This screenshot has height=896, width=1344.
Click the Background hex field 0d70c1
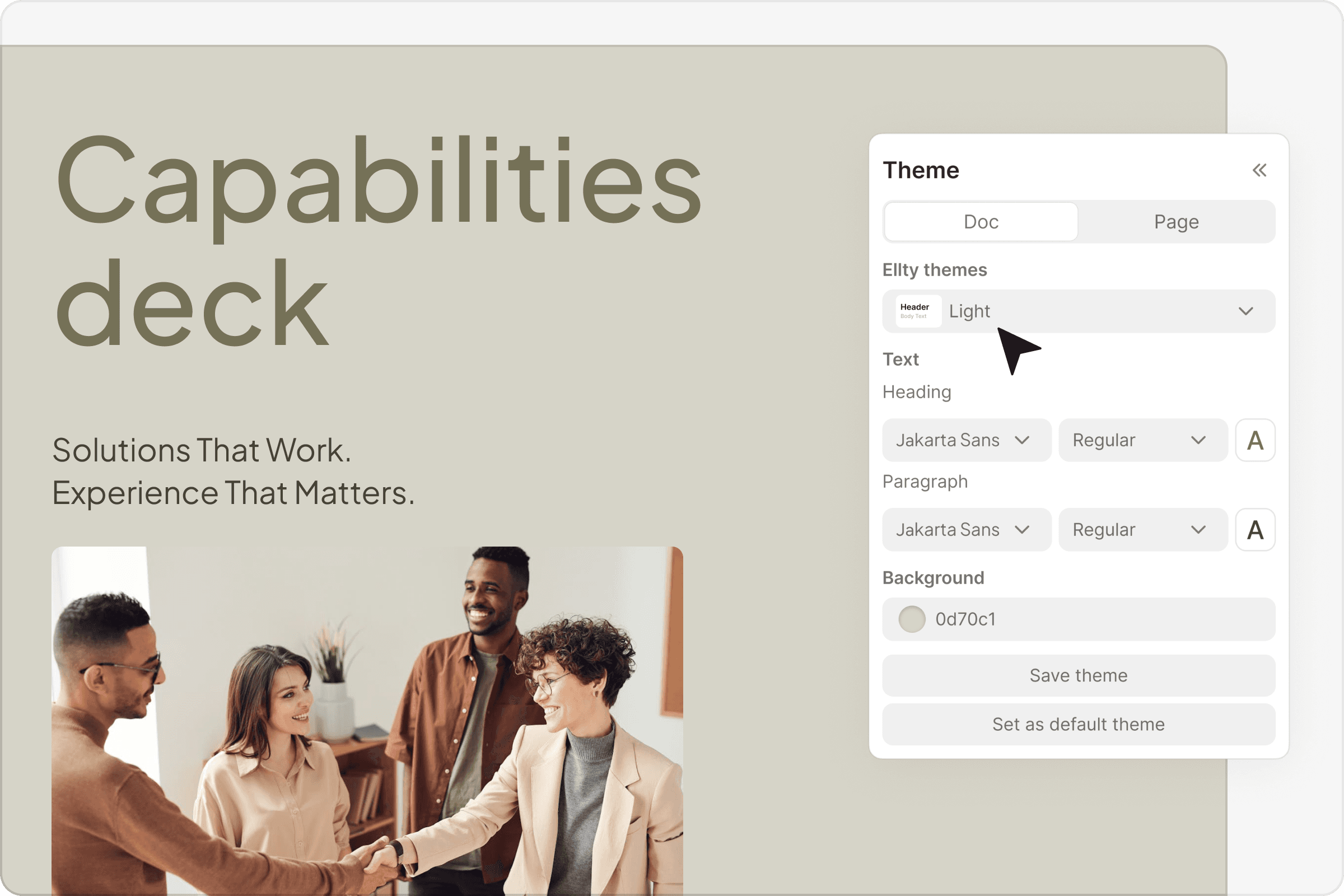pos(1079,619)
